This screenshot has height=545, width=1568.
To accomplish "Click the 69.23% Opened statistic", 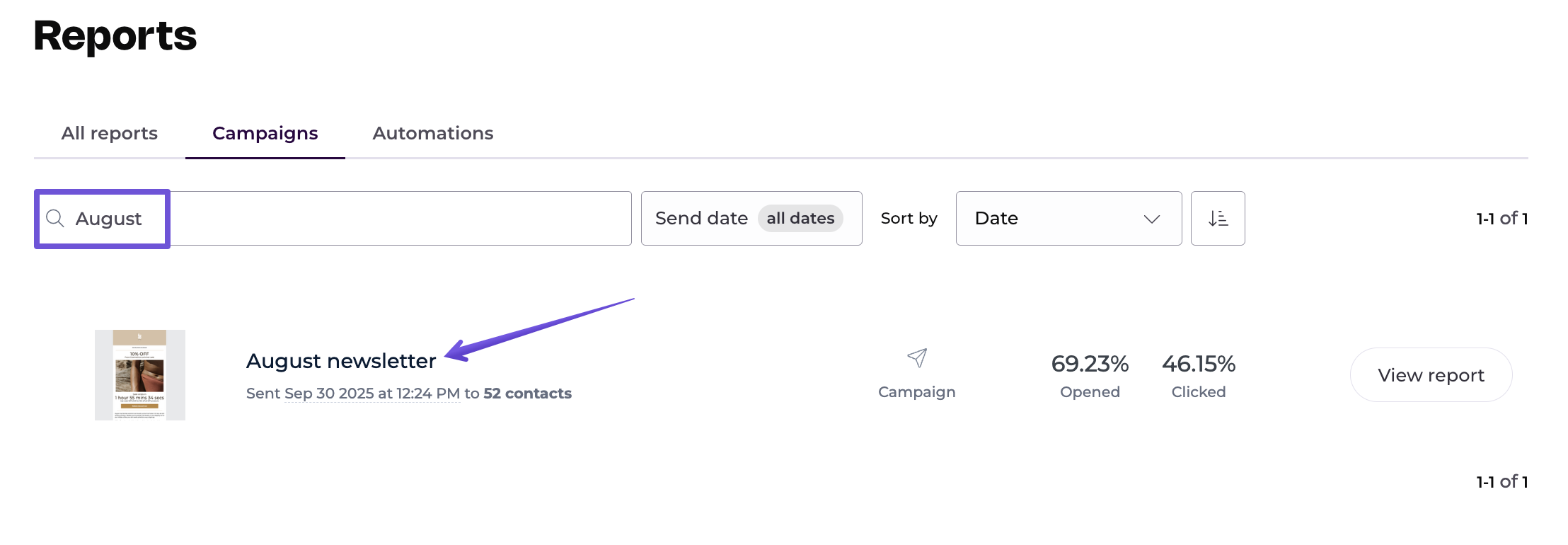I will (1089, 364).
